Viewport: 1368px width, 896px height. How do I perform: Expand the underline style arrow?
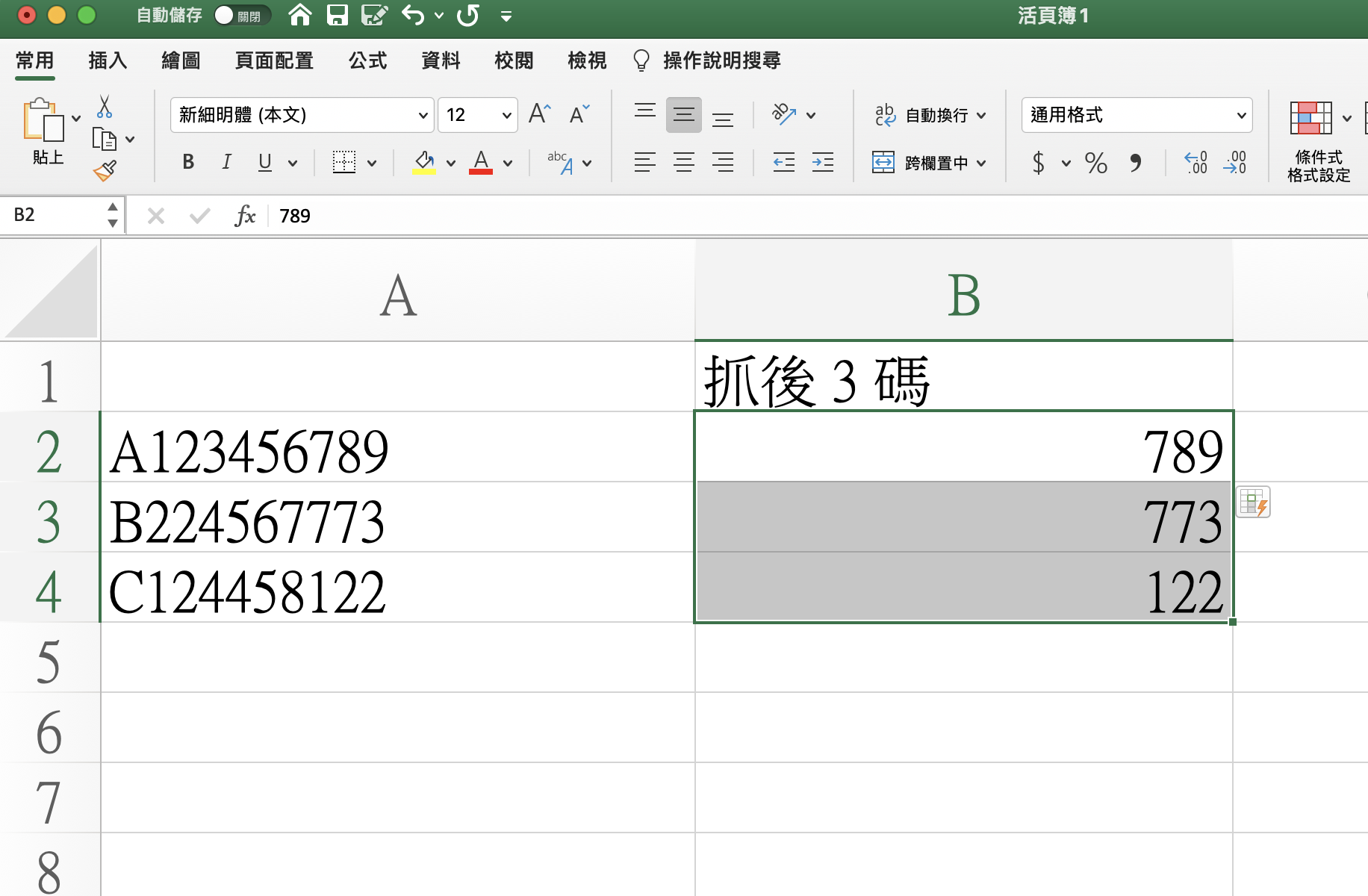click(x=293, y=163)
